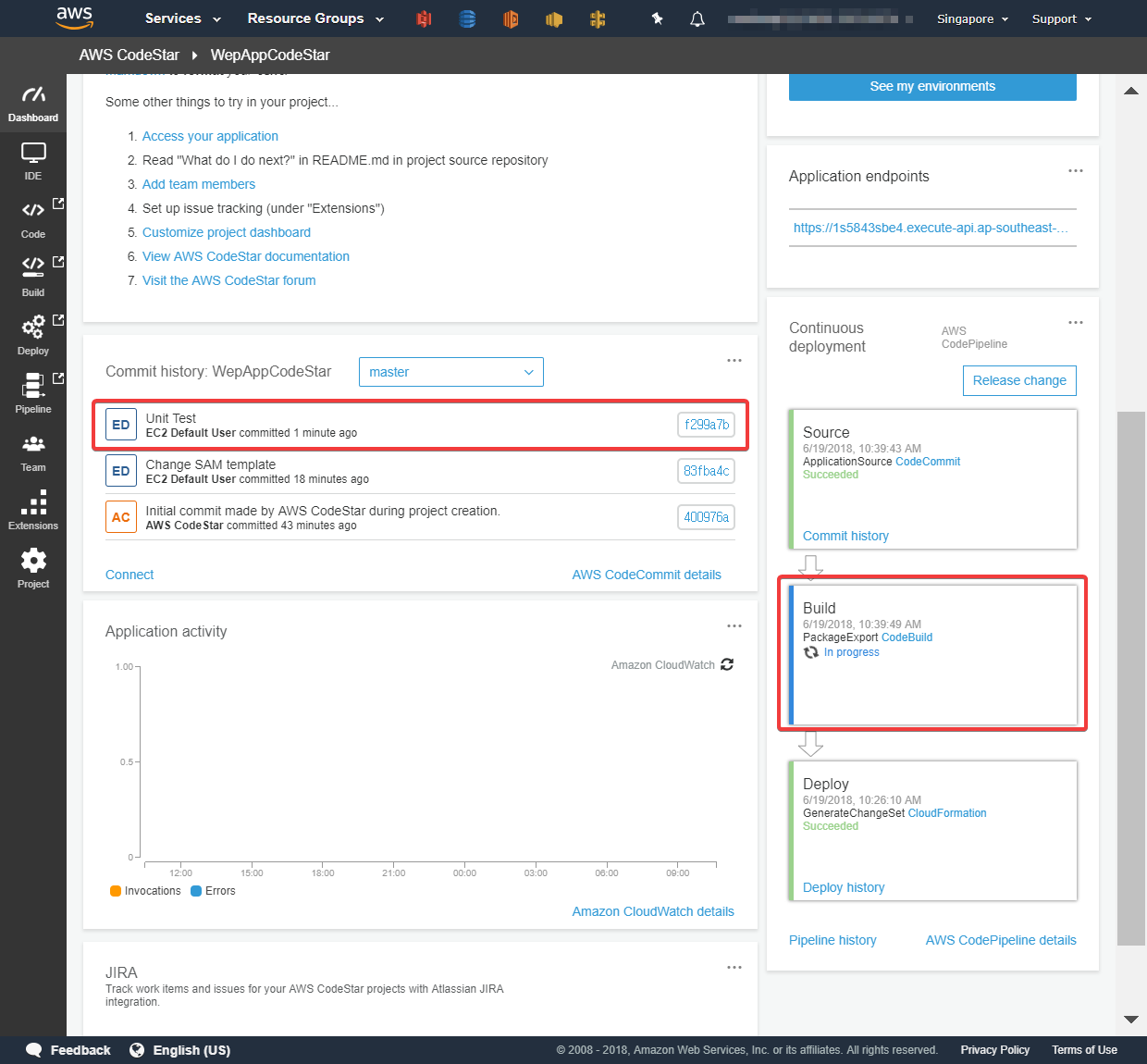Click the Release change button

point(1019,380)
